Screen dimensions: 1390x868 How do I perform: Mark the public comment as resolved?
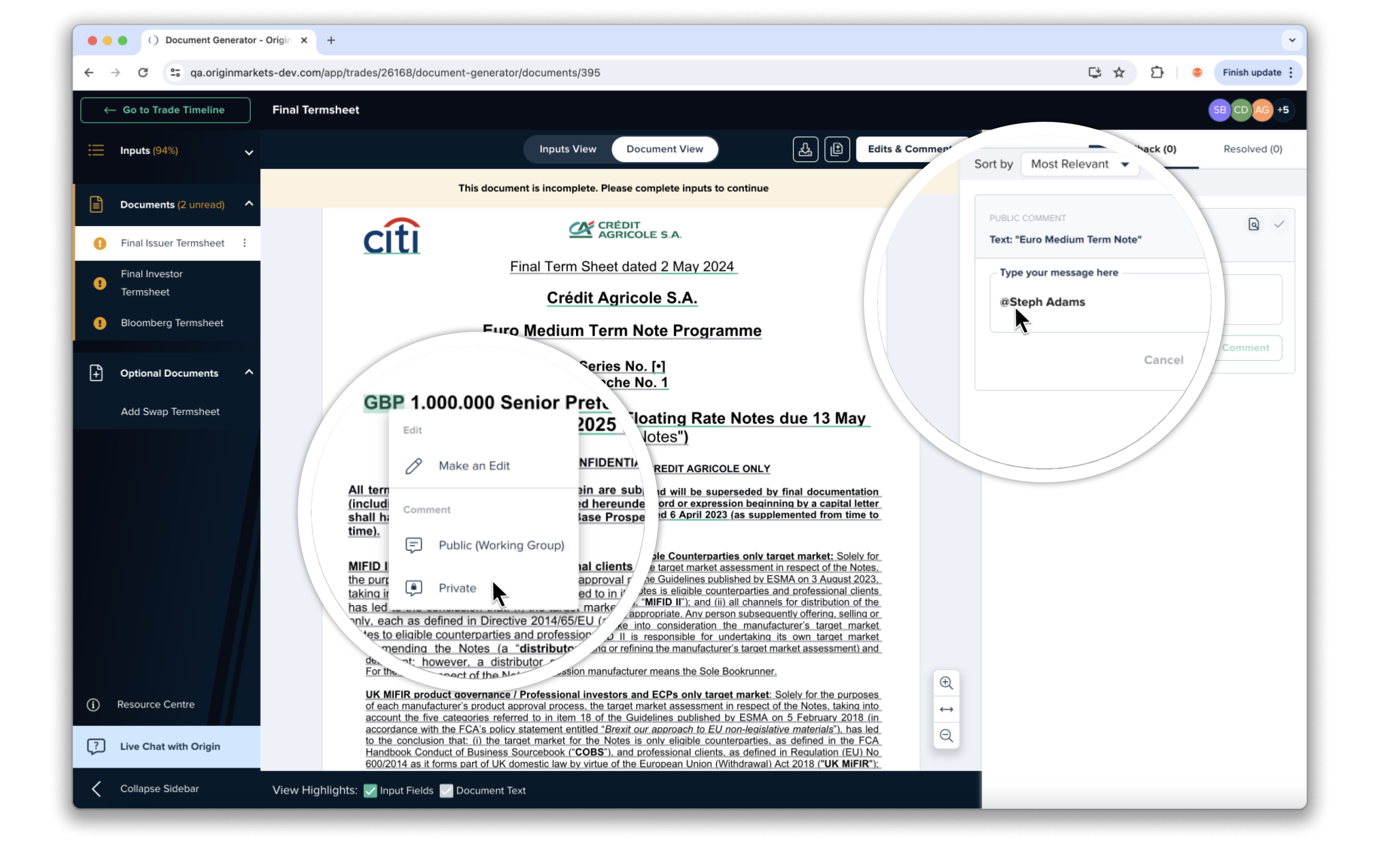tap(1279, 225)
